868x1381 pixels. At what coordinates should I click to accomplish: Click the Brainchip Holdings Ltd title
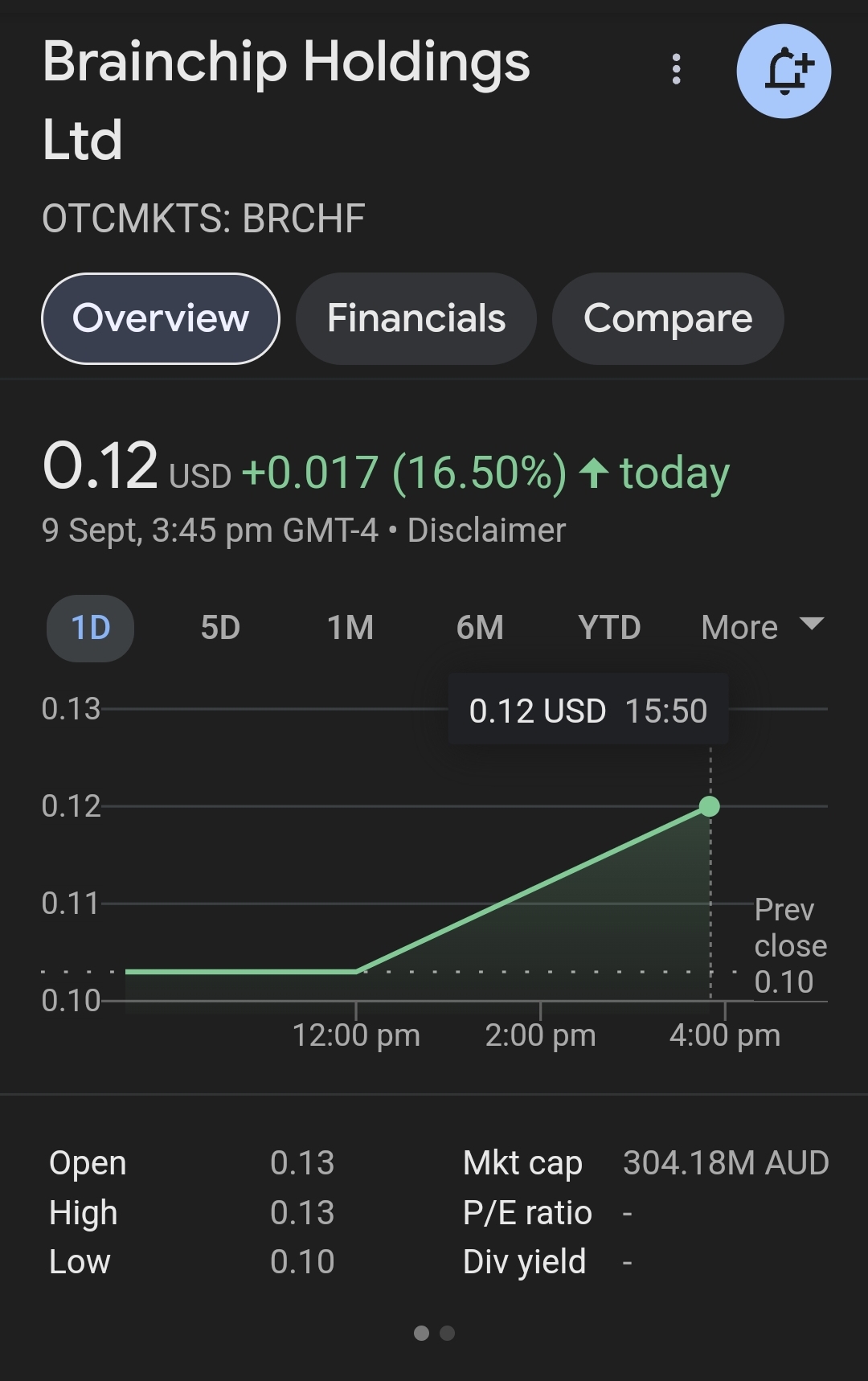(x=286, y=100)
